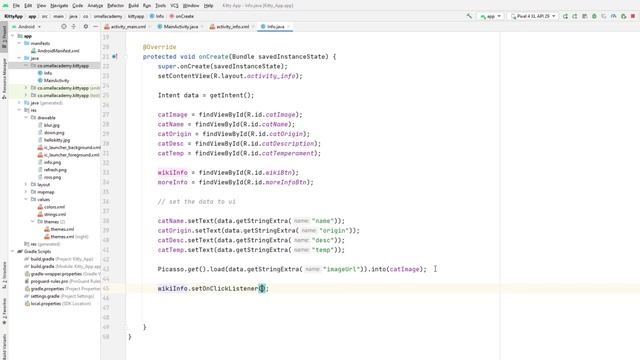This screenshot has height=360, width=640.
Task: Switch to activity_main.xml editor tab
Action: 128,27
